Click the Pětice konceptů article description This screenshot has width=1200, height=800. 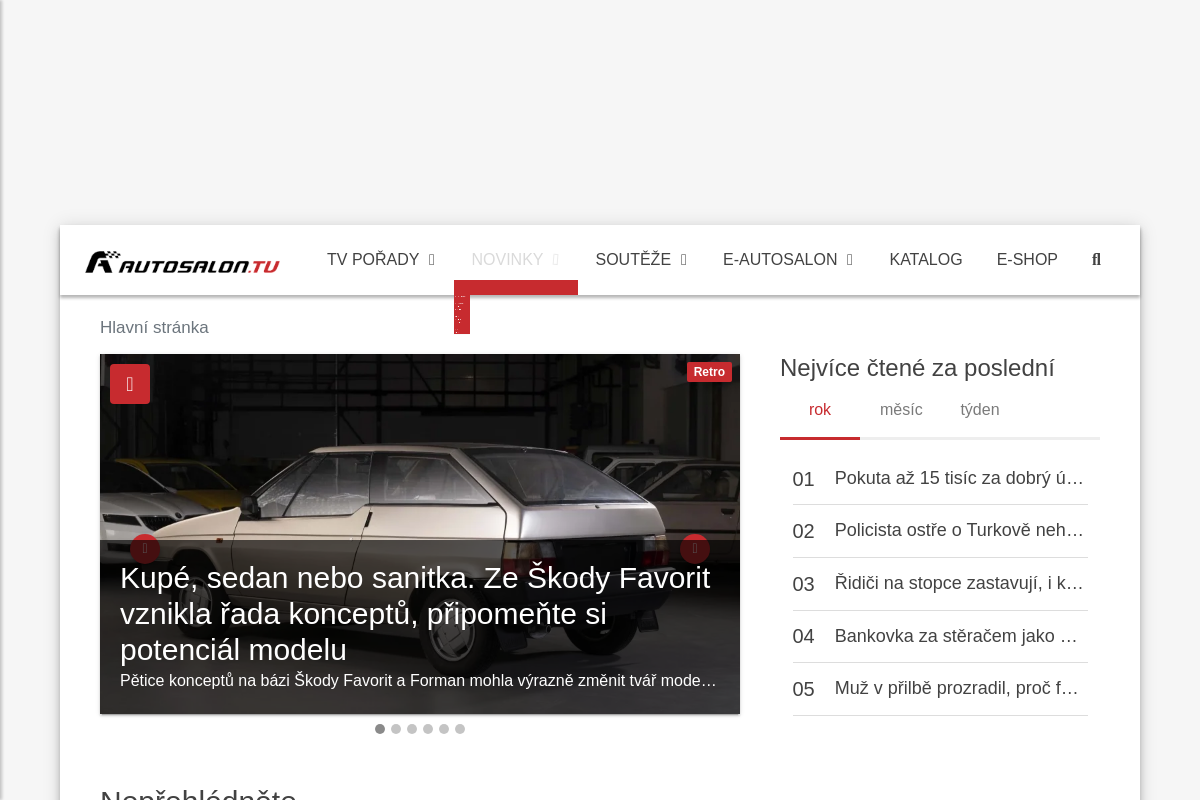(418, 681)
